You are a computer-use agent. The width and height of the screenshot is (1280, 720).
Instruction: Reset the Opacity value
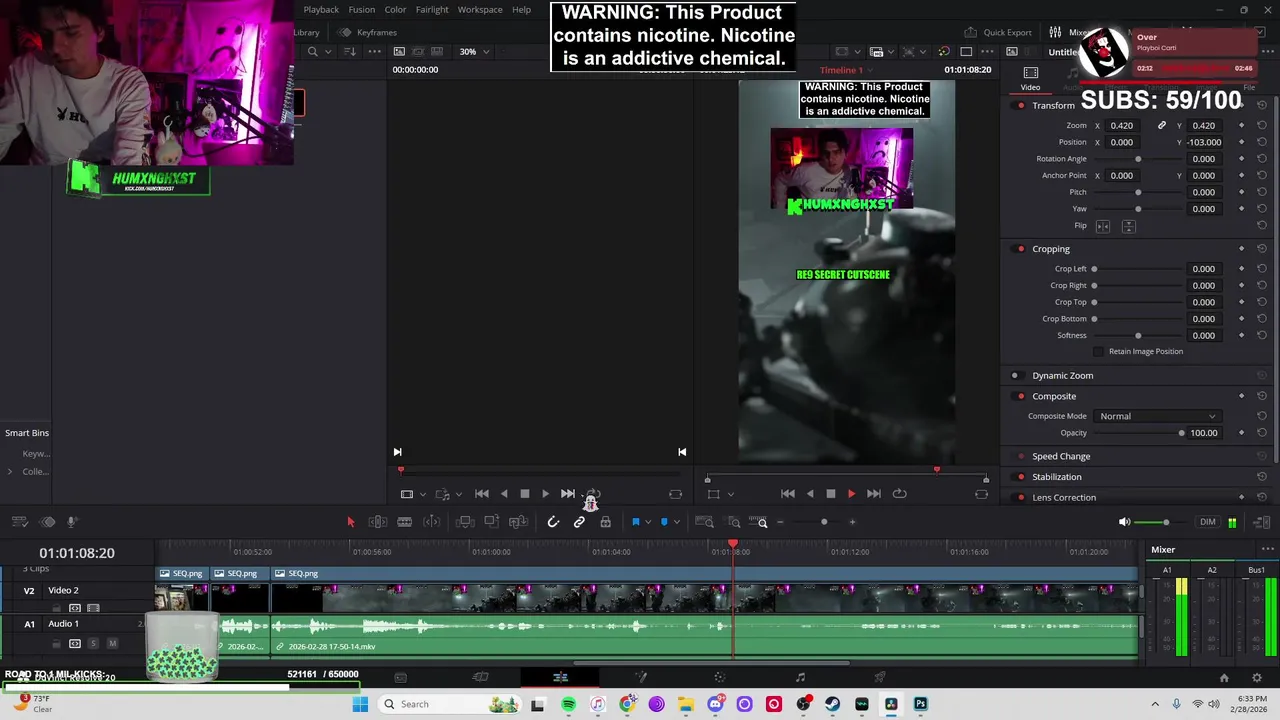coord(1262,433)
